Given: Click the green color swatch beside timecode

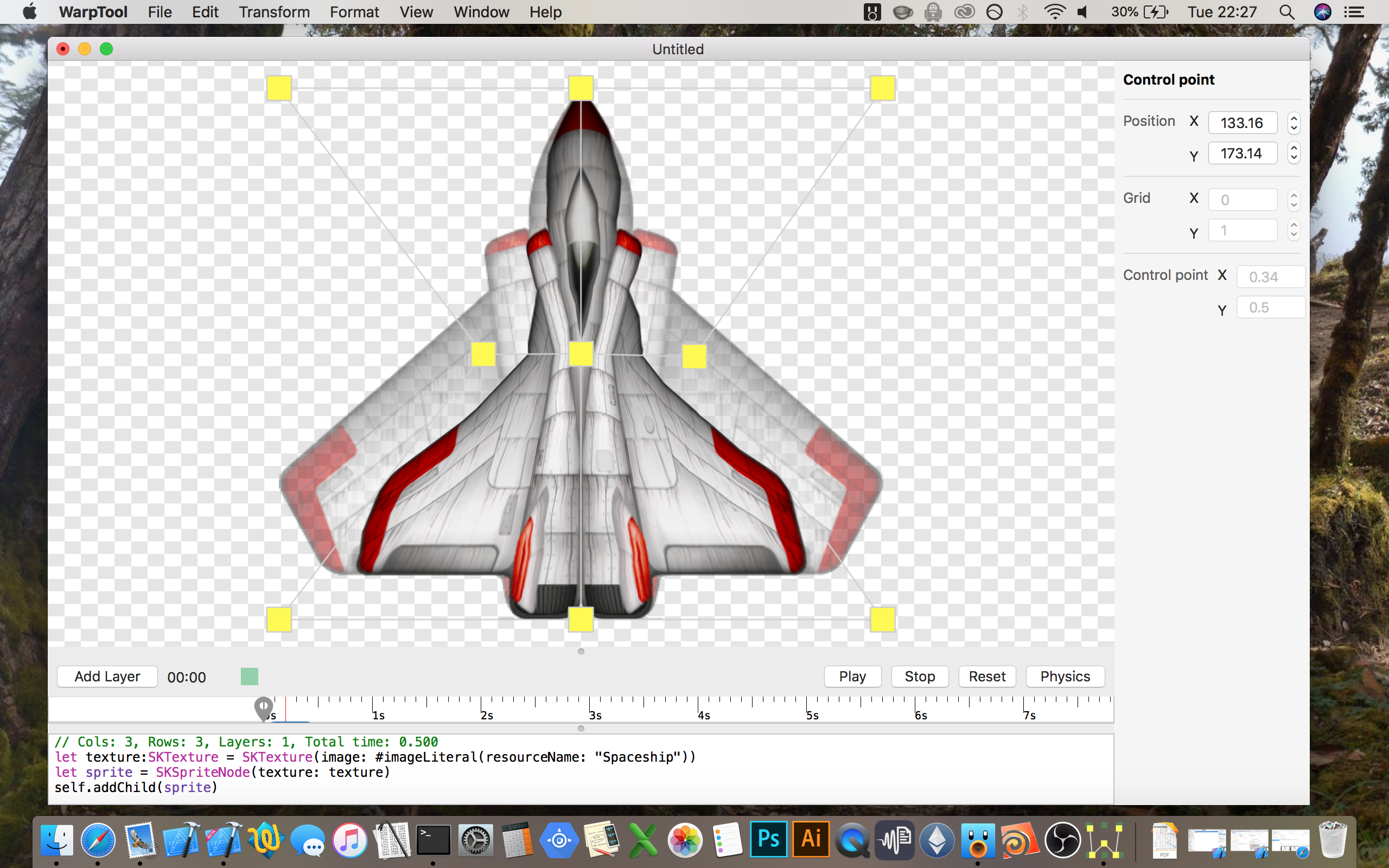Looking at the screenshot, I should point(249,676).
